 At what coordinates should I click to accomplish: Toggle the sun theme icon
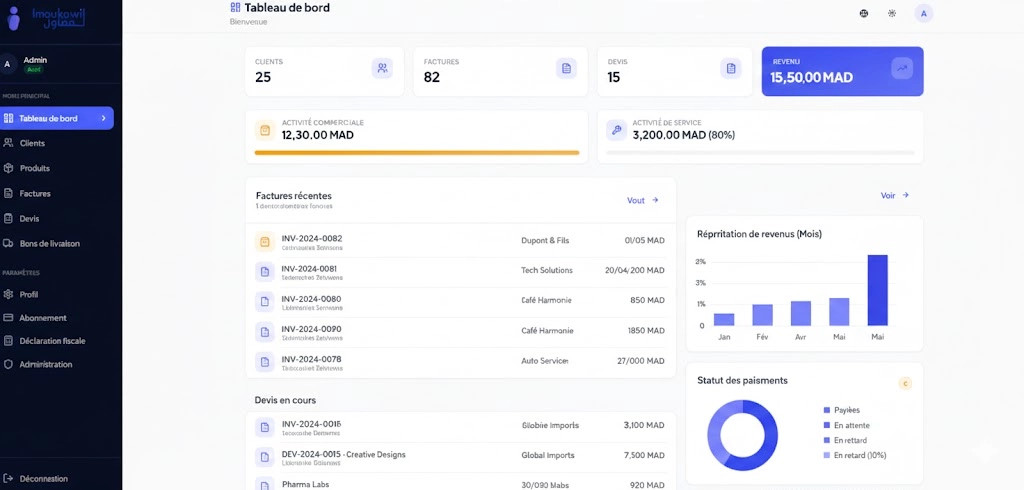[892, 13]
